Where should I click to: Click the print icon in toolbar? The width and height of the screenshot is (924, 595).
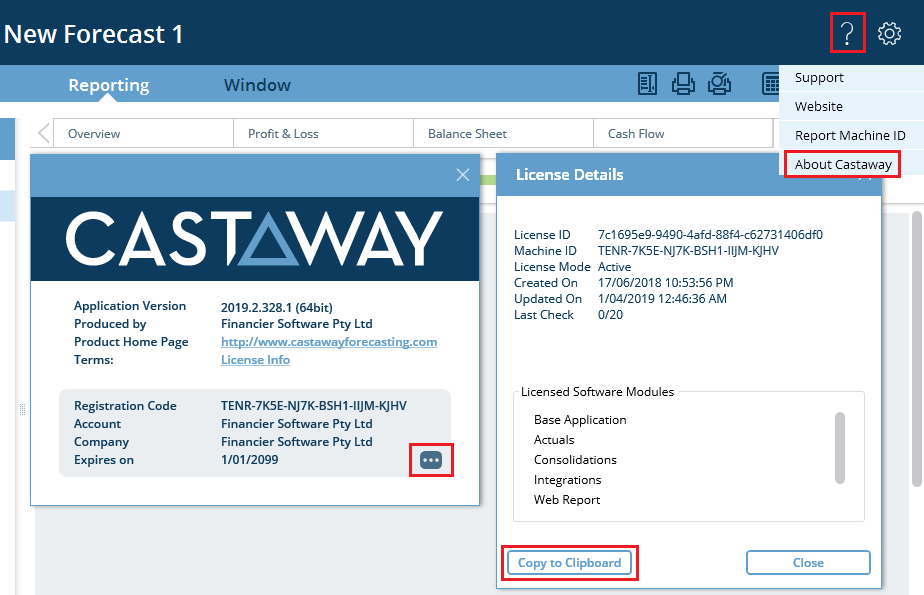(683, 84)
